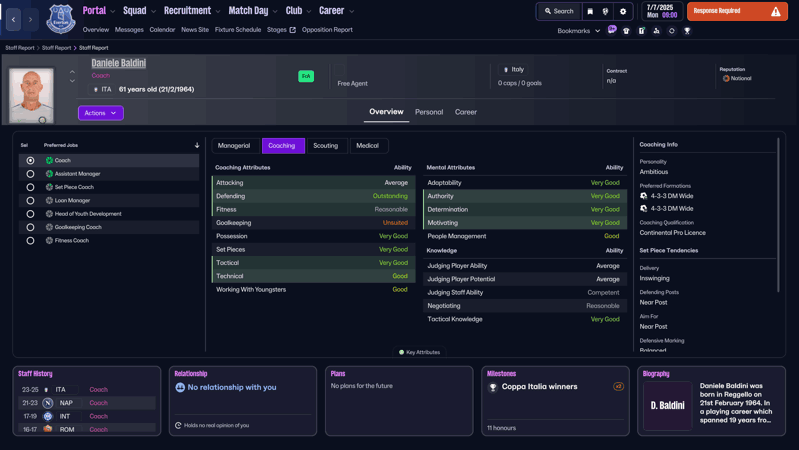Open the circular scouting bookmark icon

[x=672, y=31]
